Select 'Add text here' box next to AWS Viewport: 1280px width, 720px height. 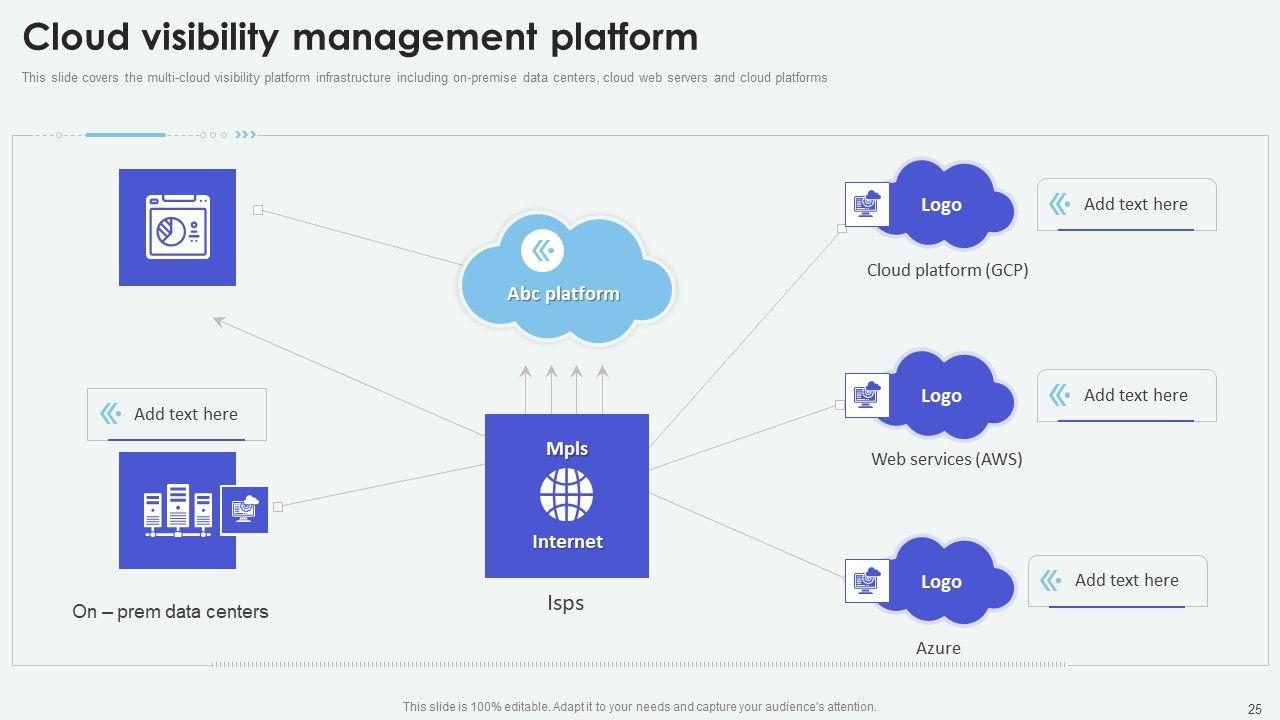click(x=1126, y=396)
